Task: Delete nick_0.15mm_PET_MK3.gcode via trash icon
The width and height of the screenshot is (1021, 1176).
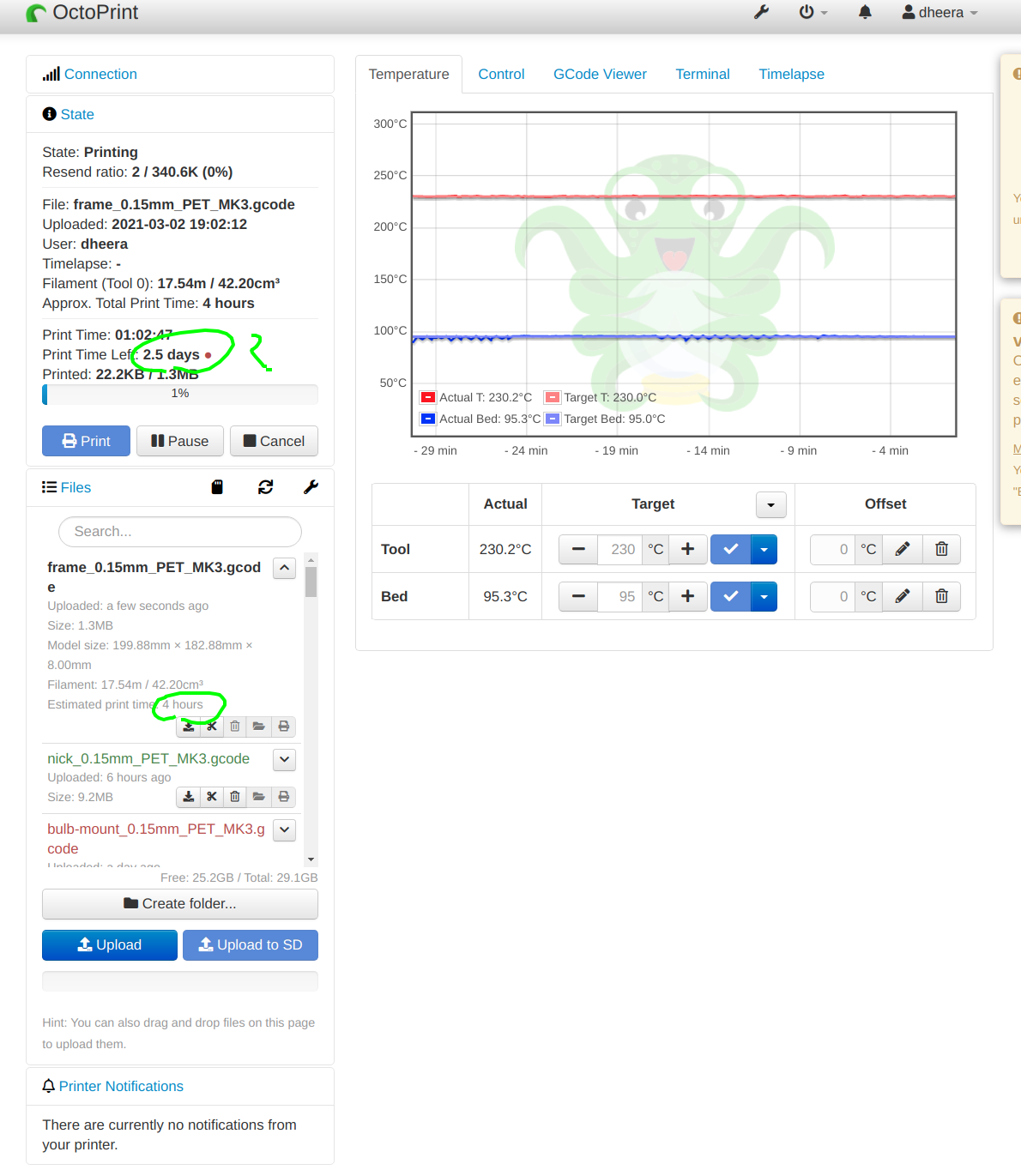Action: (x=234, y=797)
